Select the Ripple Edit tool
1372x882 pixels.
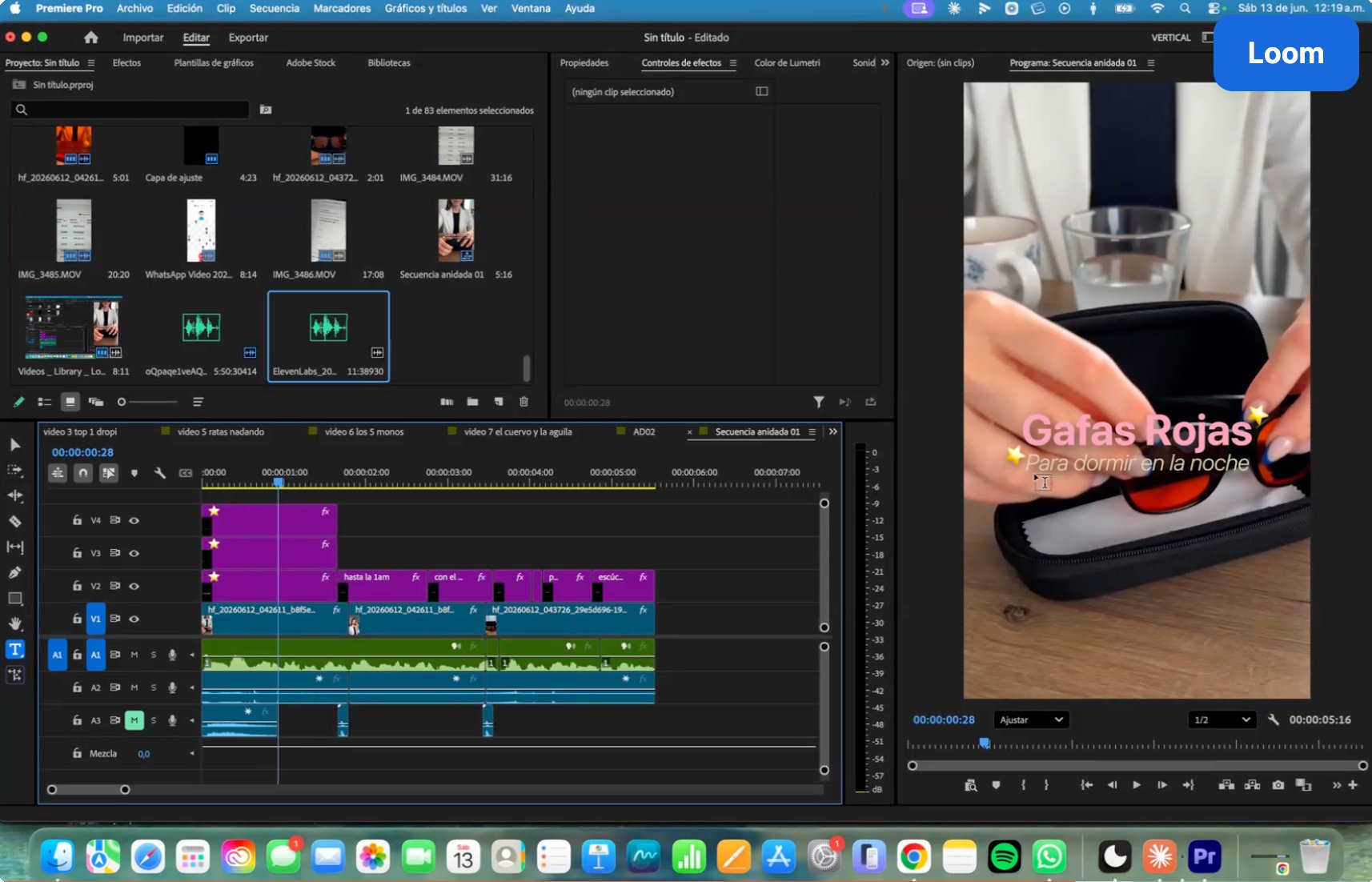click(15, 496)
